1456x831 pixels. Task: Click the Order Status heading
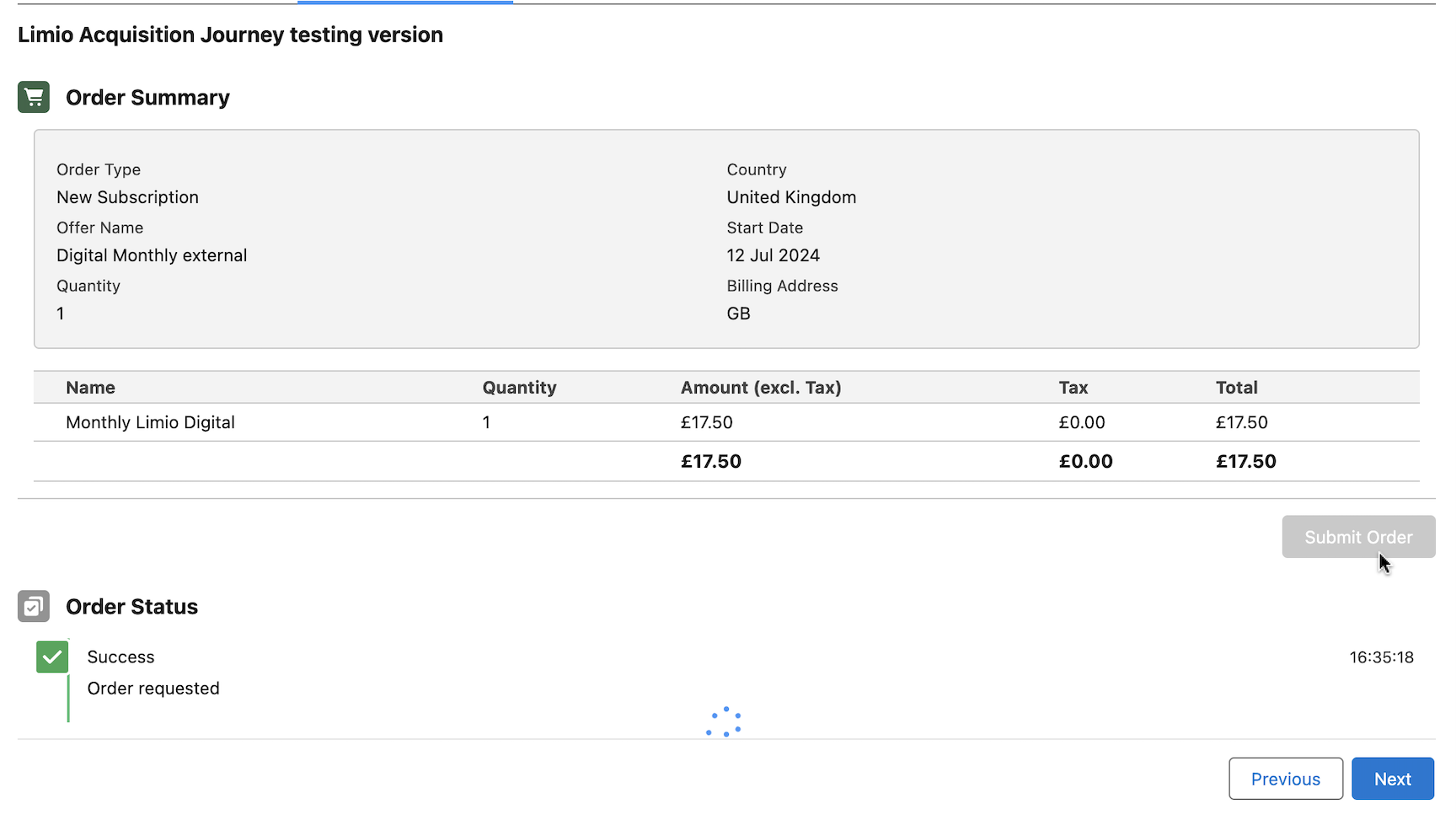131,607
